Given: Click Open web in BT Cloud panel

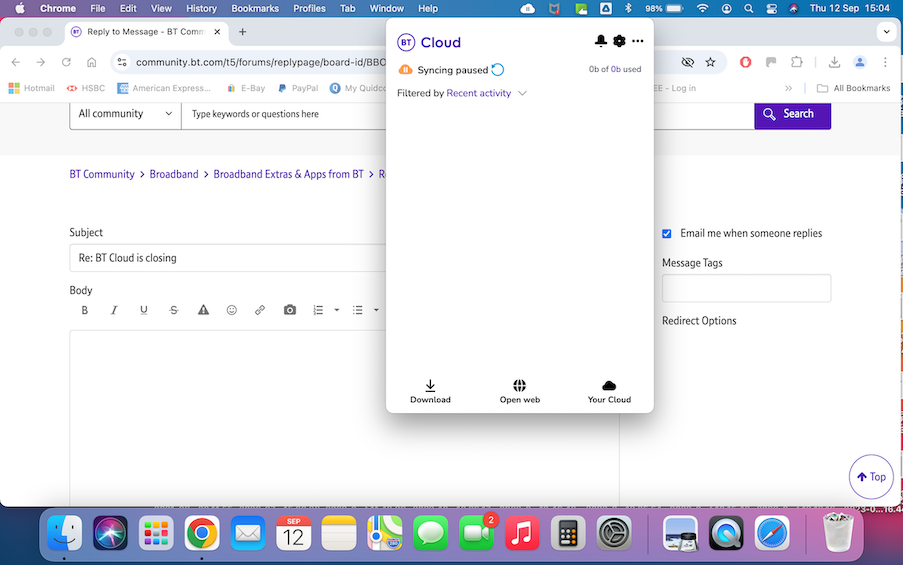Looking at the screenshot, I should [519, 392].
